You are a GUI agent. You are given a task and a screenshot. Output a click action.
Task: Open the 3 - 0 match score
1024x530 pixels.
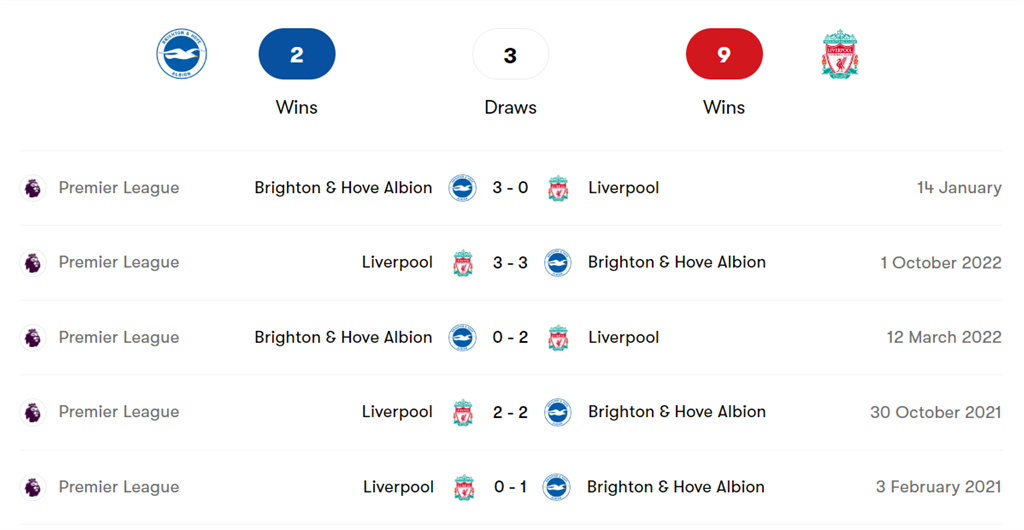pyautogui.click(x=510, y=188)
